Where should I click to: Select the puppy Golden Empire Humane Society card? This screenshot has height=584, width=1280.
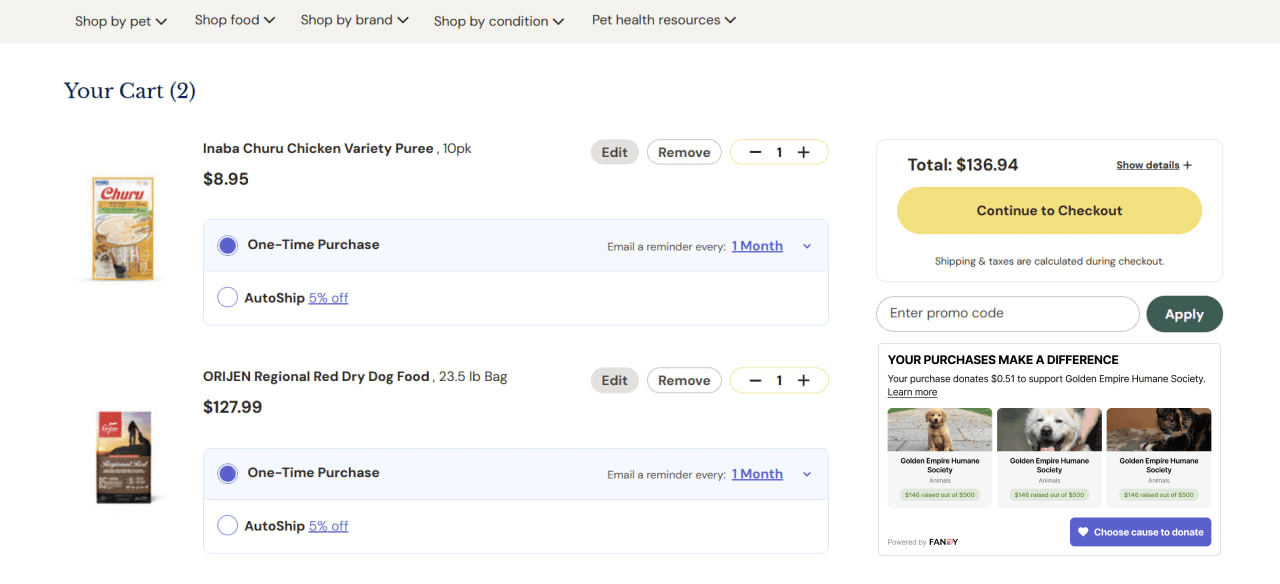940,457
